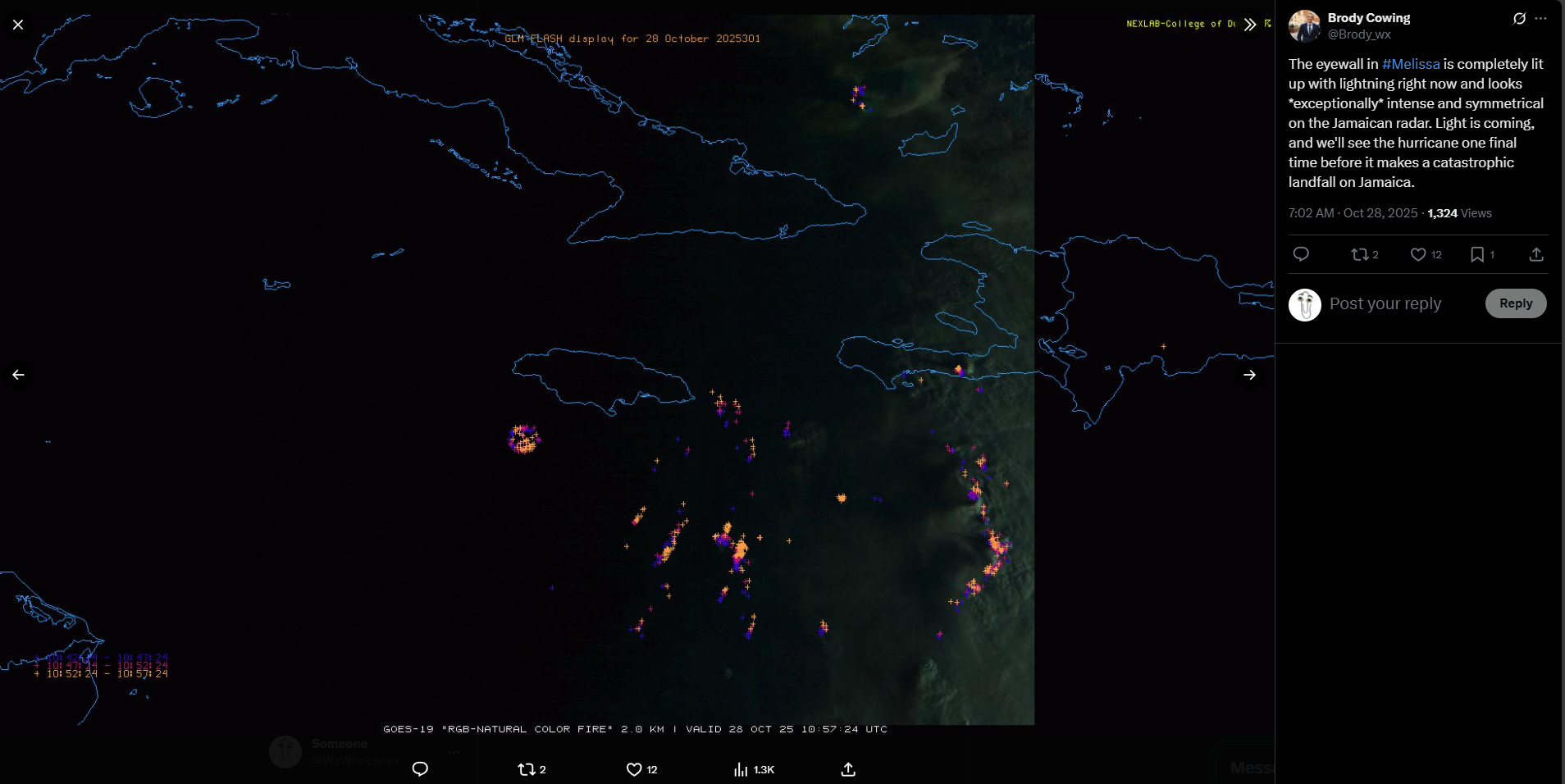Collapse the post sidebar with double chevron
The image size is (1565, 784).
click(x=1249, y=25)
